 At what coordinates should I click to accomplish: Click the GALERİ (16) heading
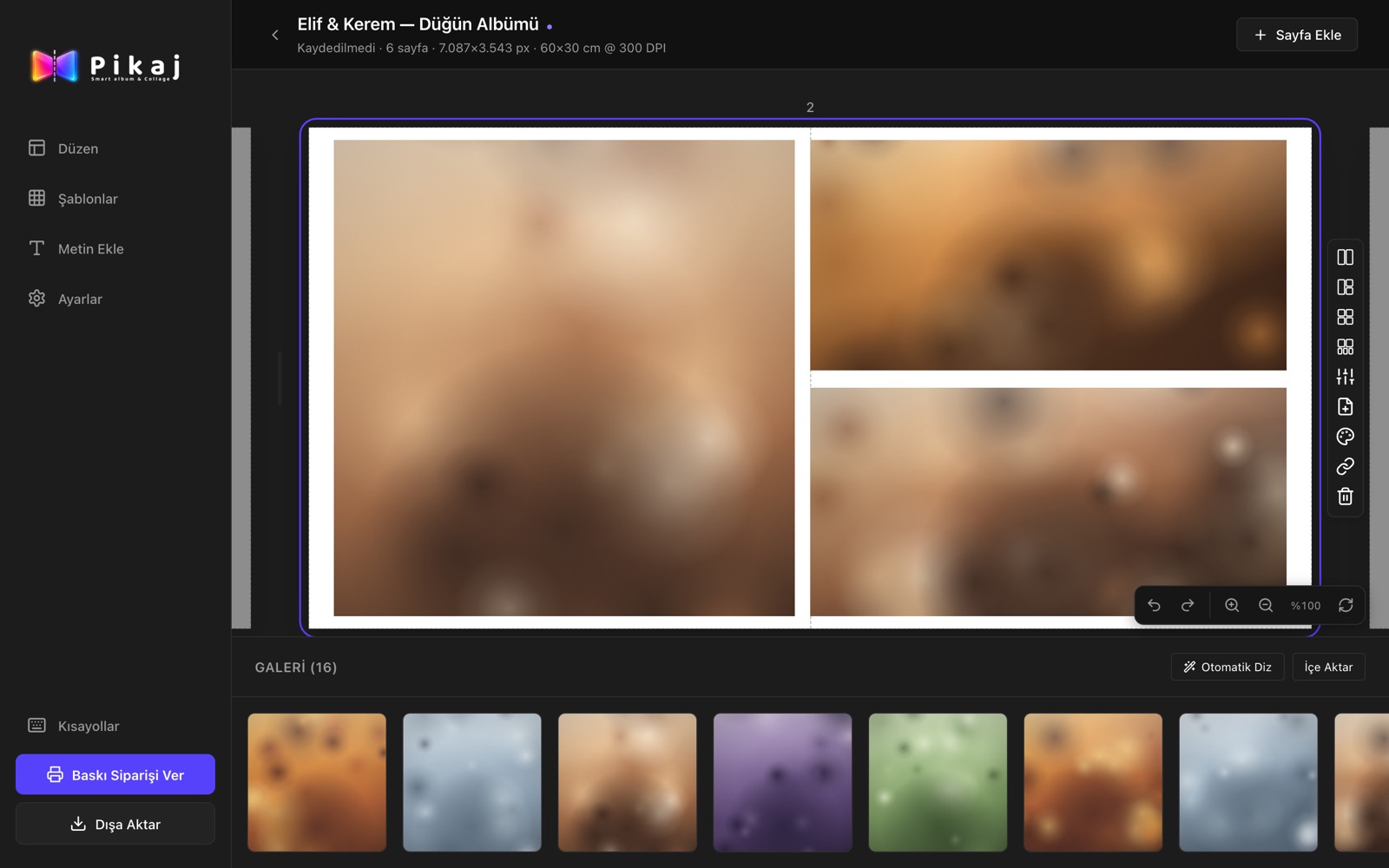(296, 667)
